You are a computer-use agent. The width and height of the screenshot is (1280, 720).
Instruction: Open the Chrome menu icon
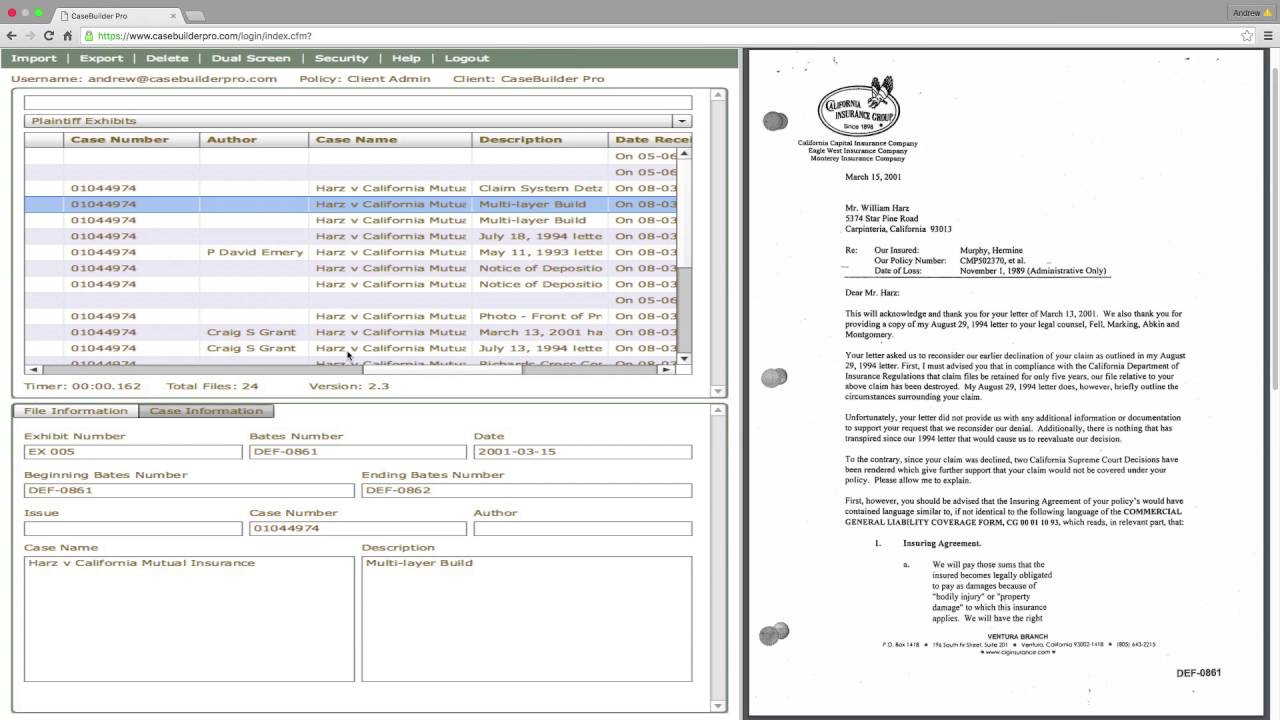pos(1268,35)
